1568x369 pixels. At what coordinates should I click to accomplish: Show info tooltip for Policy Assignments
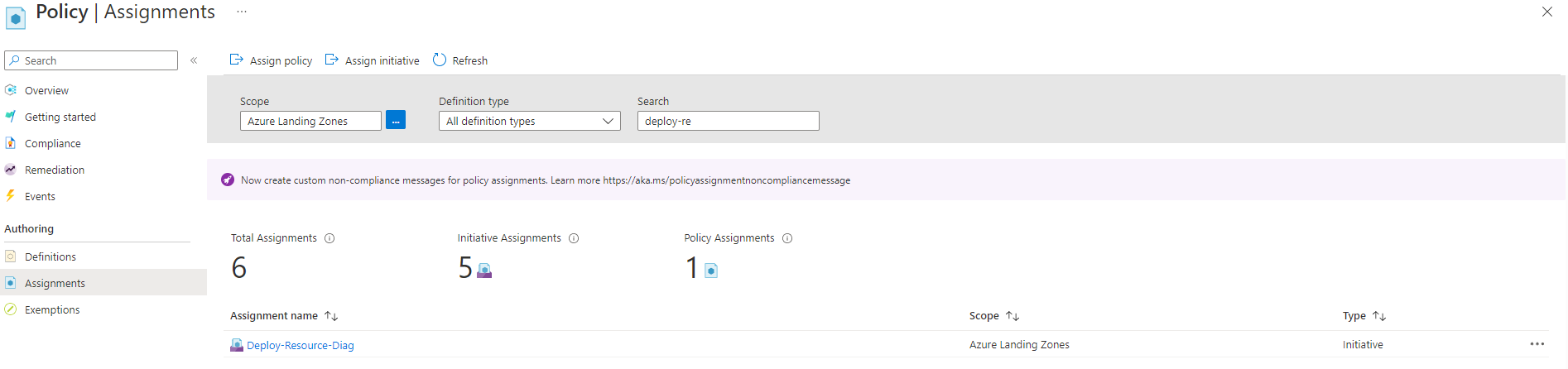[x=787, y=238]
